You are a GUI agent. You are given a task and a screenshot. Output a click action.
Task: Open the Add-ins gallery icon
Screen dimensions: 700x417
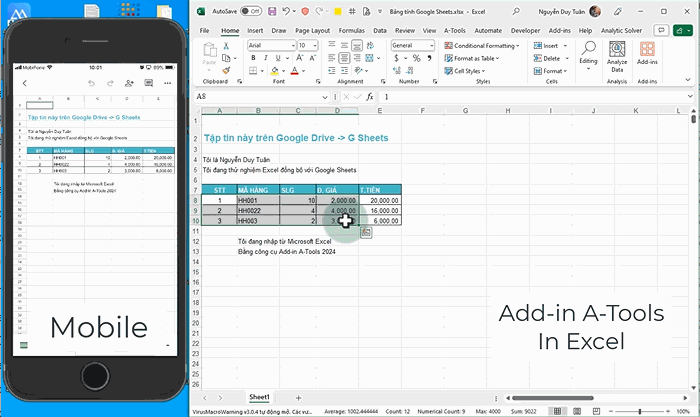click(647, 53)
